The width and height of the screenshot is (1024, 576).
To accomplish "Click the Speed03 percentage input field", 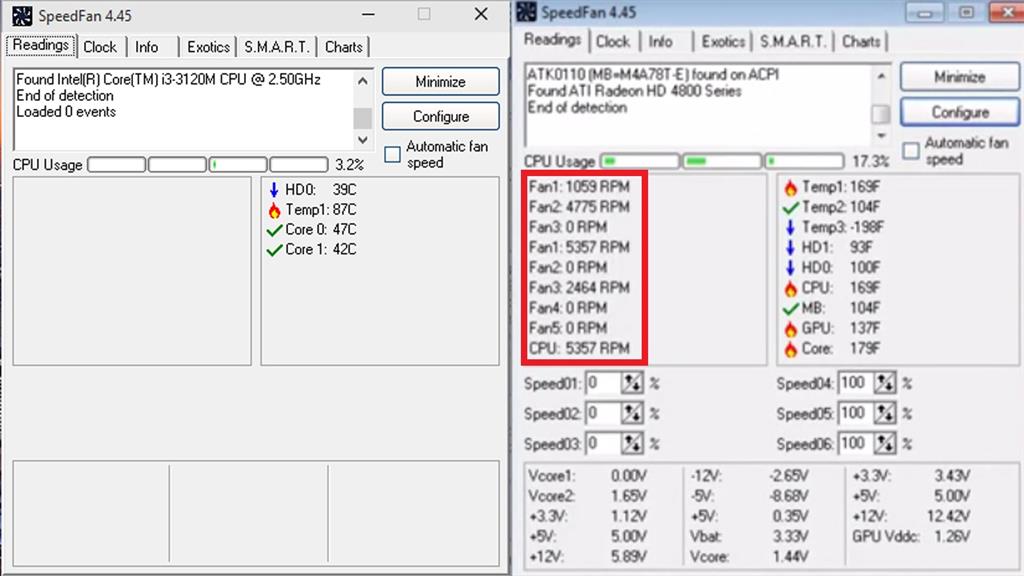I will [603, 444].
